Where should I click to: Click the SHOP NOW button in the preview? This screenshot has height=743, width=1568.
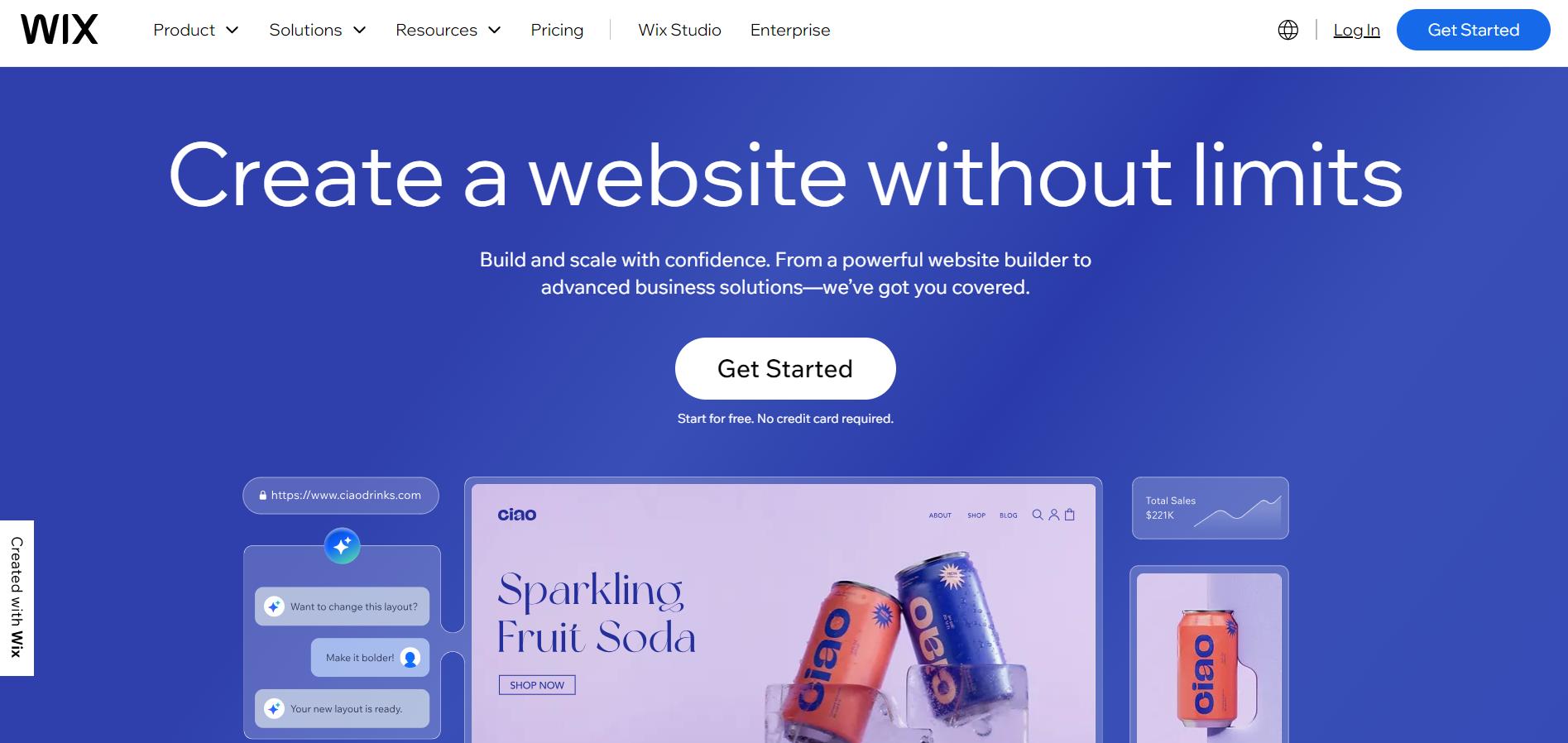pyautogui.click(x=537, y=685)
